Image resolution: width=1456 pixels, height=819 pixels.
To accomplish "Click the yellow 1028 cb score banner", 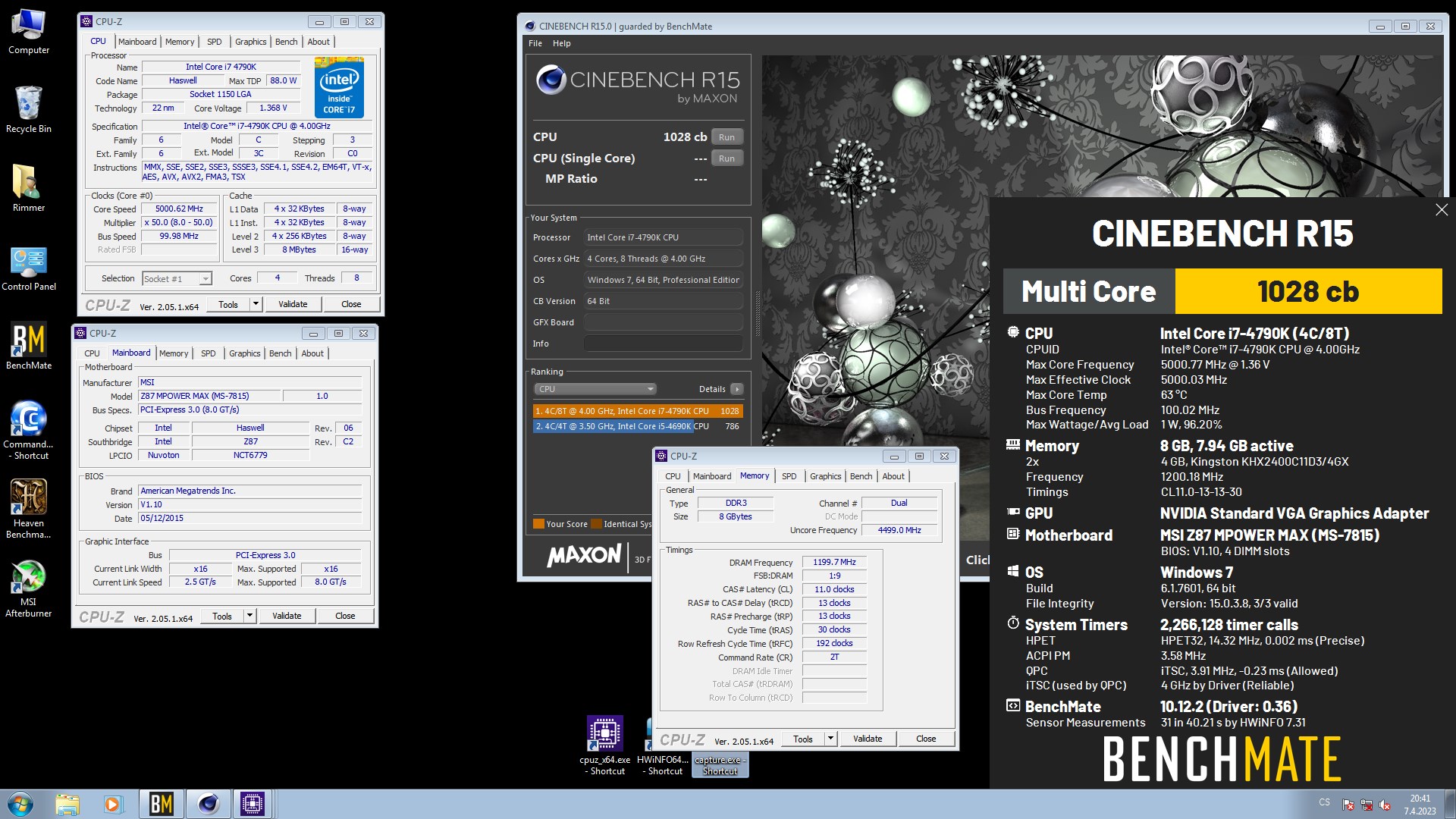I will click(1308, 291).
